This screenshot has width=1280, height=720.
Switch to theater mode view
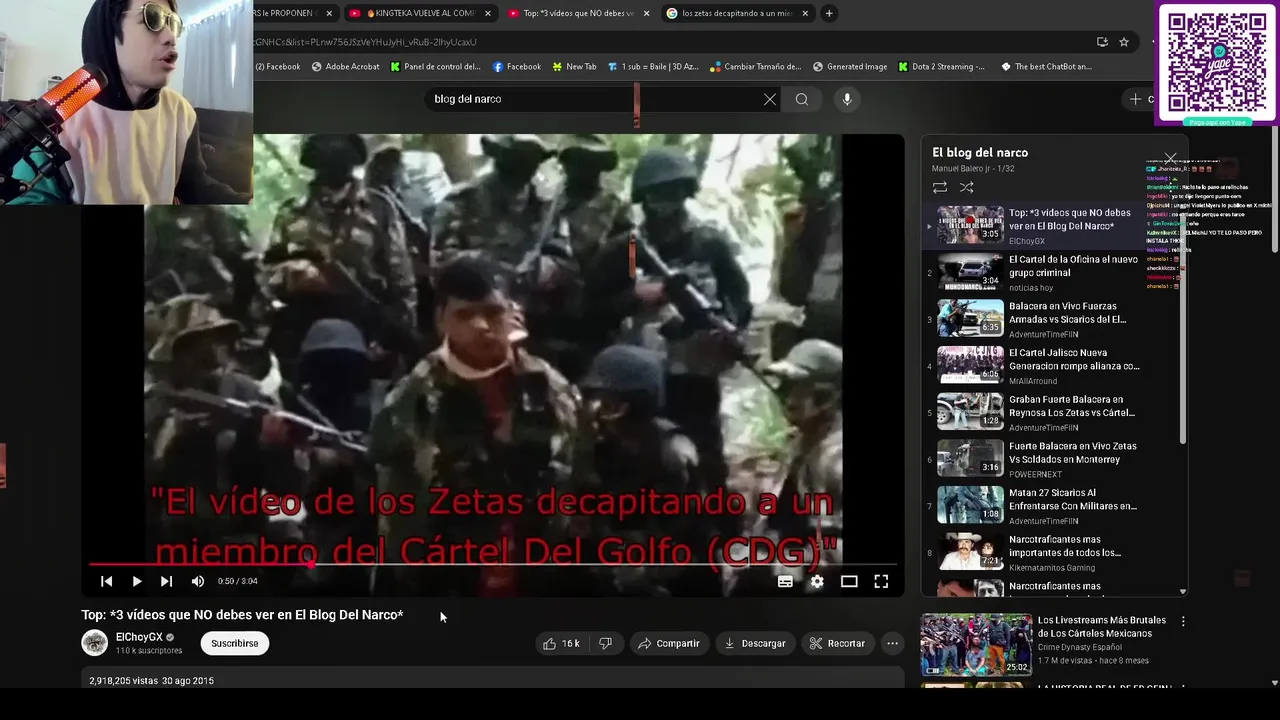click(x=849, y=581)
